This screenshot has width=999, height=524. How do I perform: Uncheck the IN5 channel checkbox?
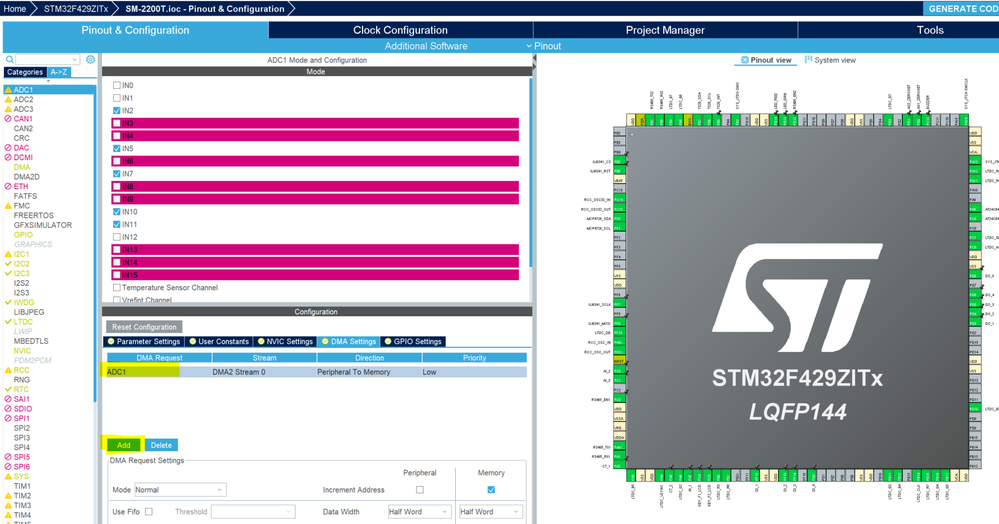tap(117, 149)
